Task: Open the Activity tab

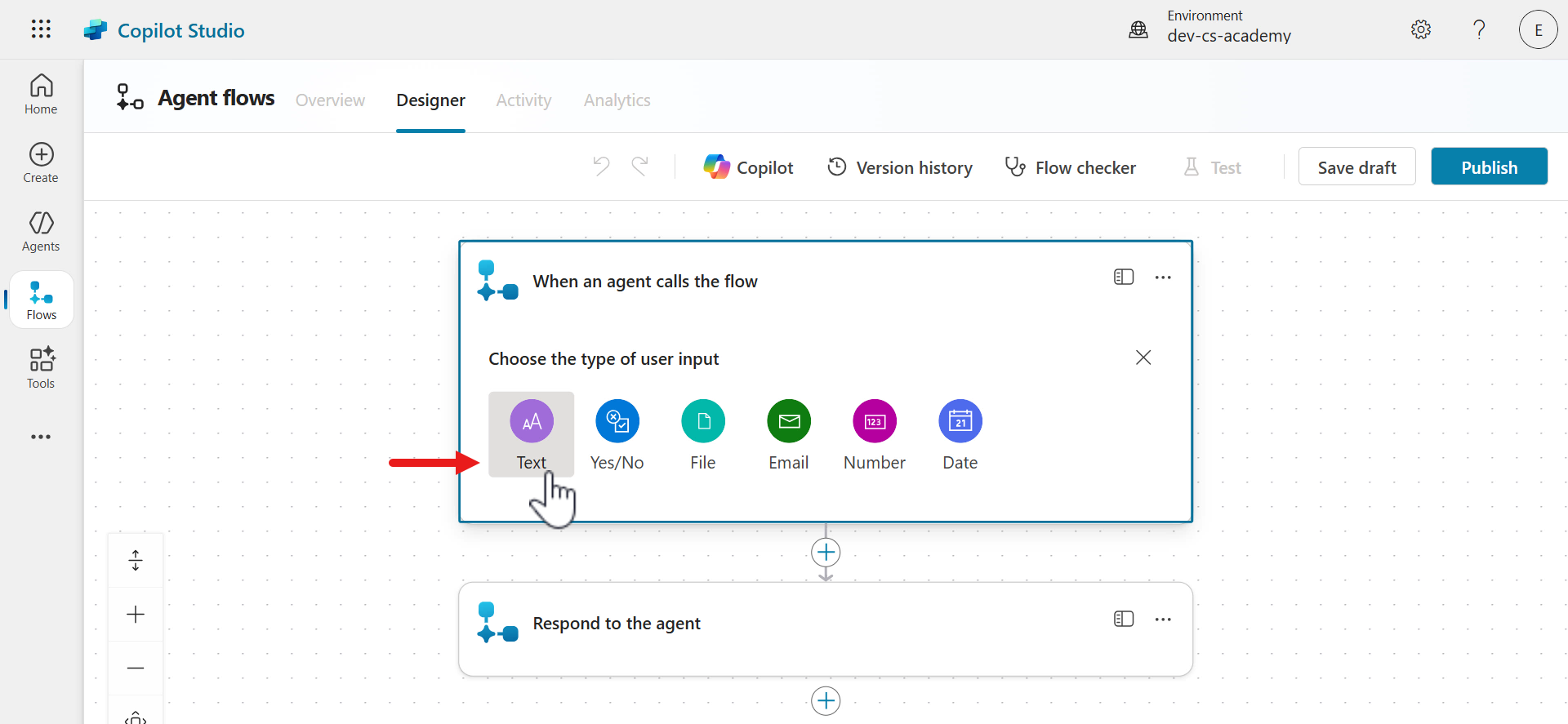Action: [x=523, y=100]
